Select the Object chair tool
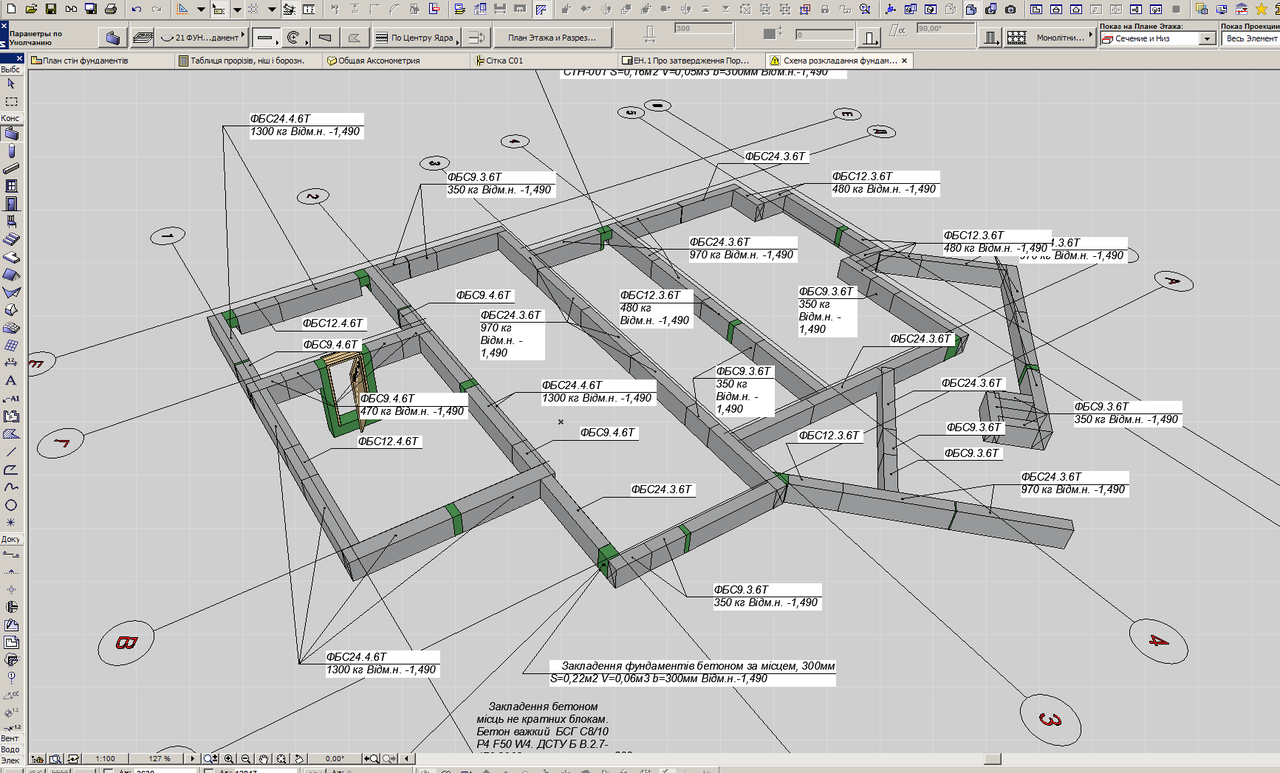Screen dimensions: 1280x773 (x=11, y=221)
